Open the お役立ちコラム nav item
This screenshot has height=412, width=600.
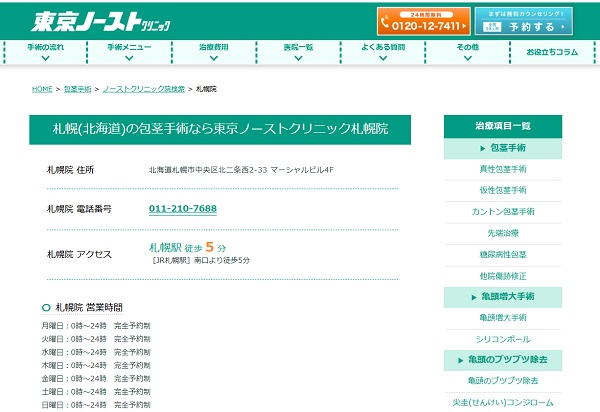coord(552,51)
